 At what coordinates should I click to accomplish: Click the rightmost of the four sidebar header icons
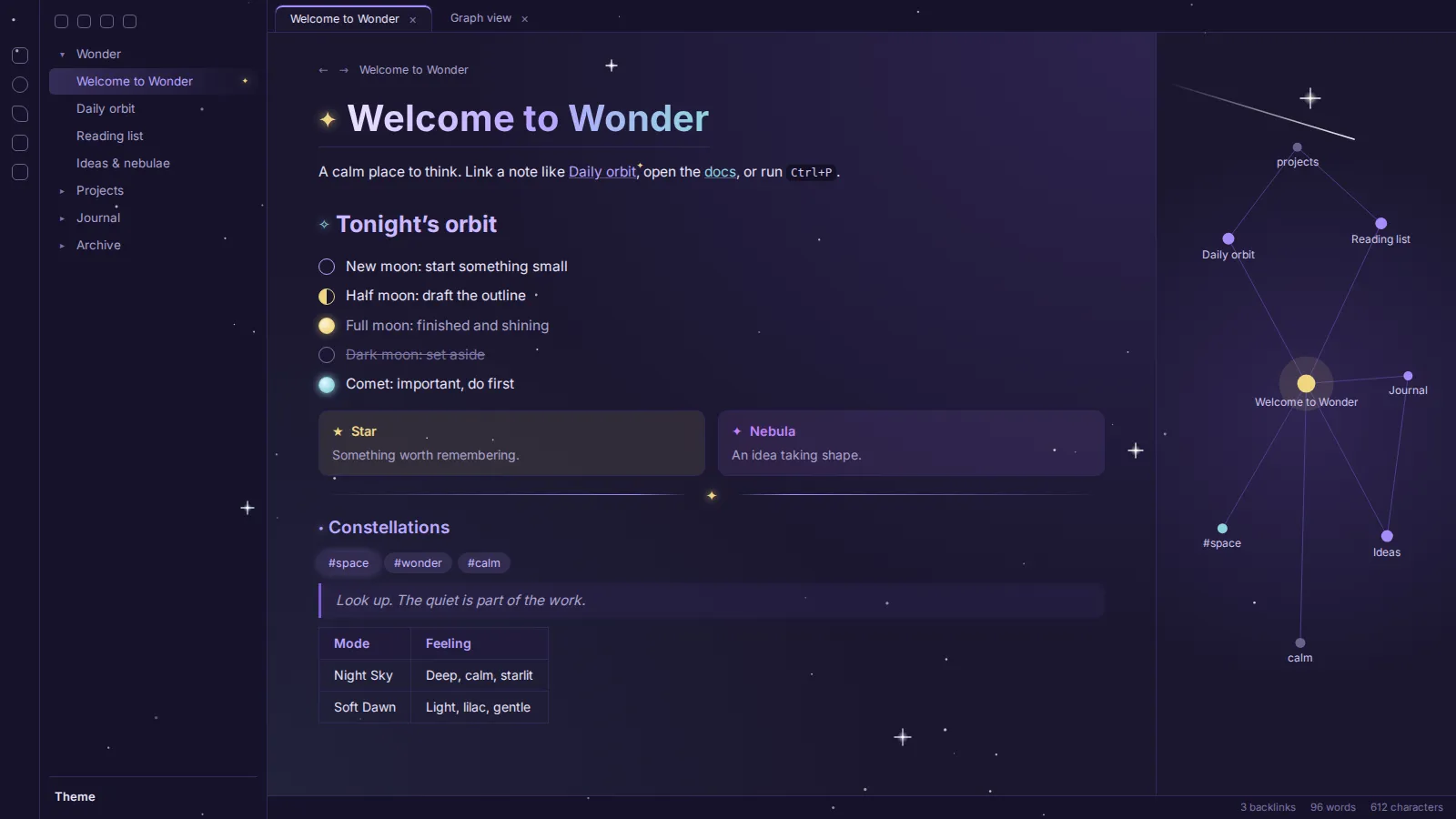click(130, 21)
